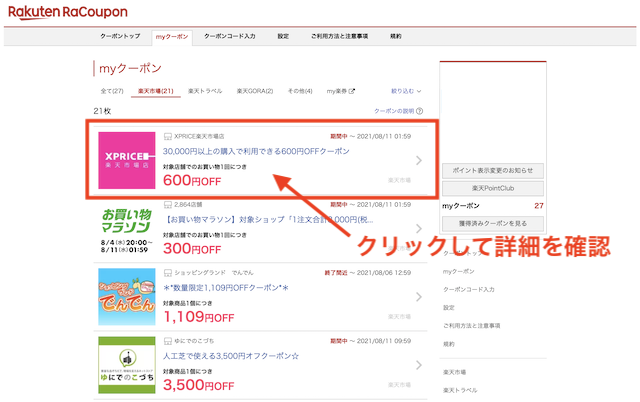640x402 pixels.
Task: Click the 1,109円OFF discount amount
Action: point(198,317)
